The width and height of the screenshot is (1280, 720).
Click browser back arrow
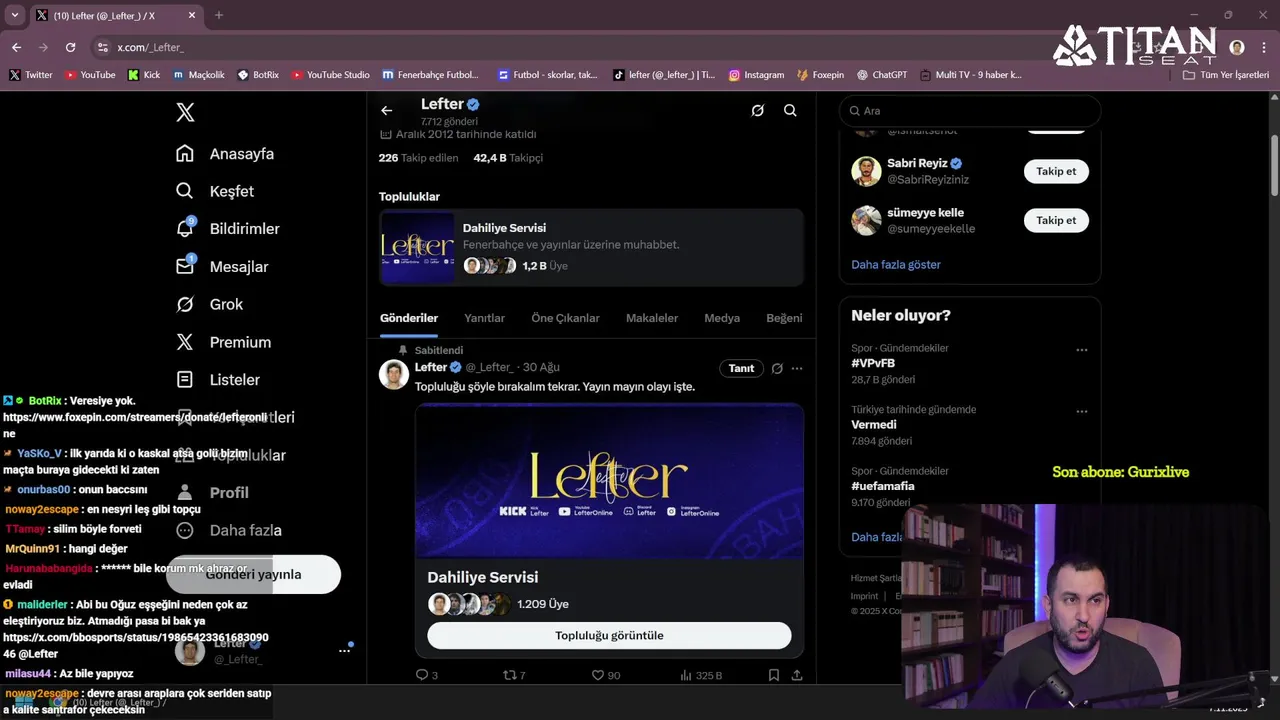[16, 47]
